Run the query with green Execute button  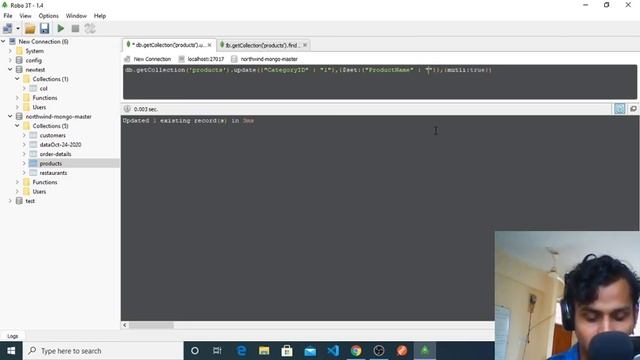tap(61, 28)
